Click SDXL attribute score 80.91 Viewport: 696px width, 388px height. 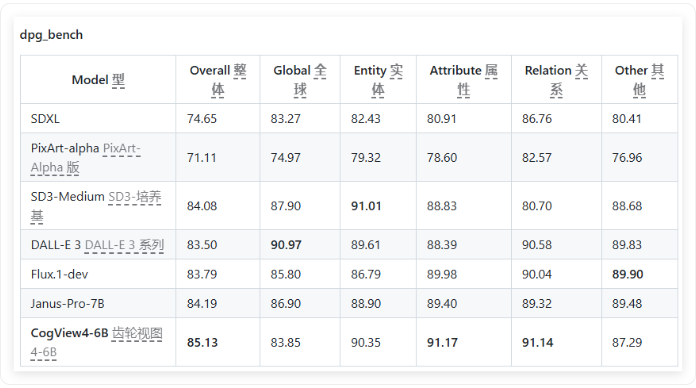pyautogui.click(x=442, y=119)
